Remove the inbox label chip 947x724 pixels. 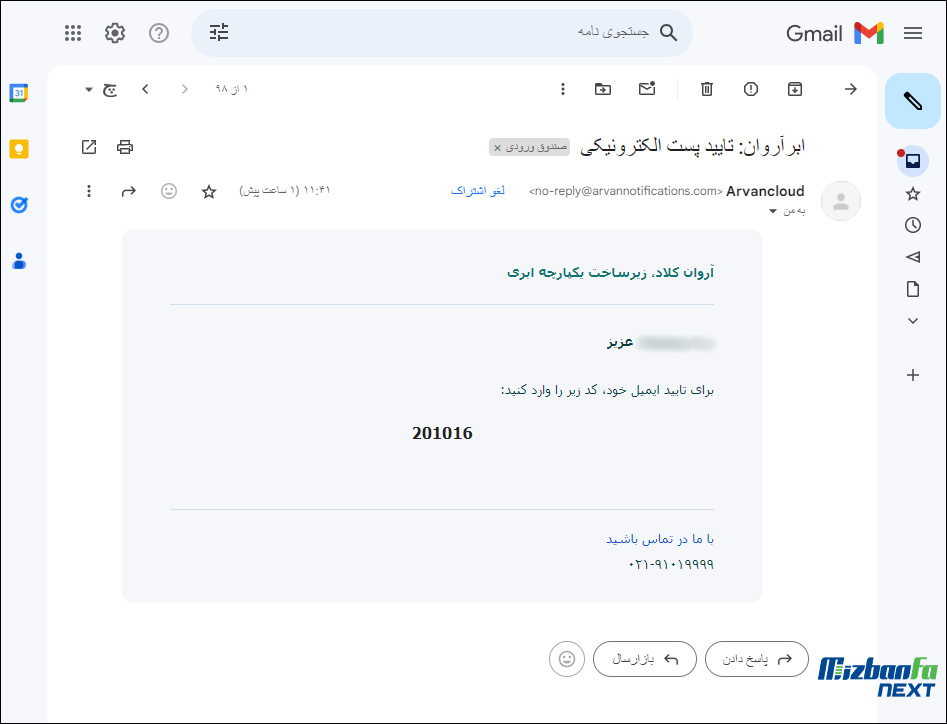tap(498, 148)
